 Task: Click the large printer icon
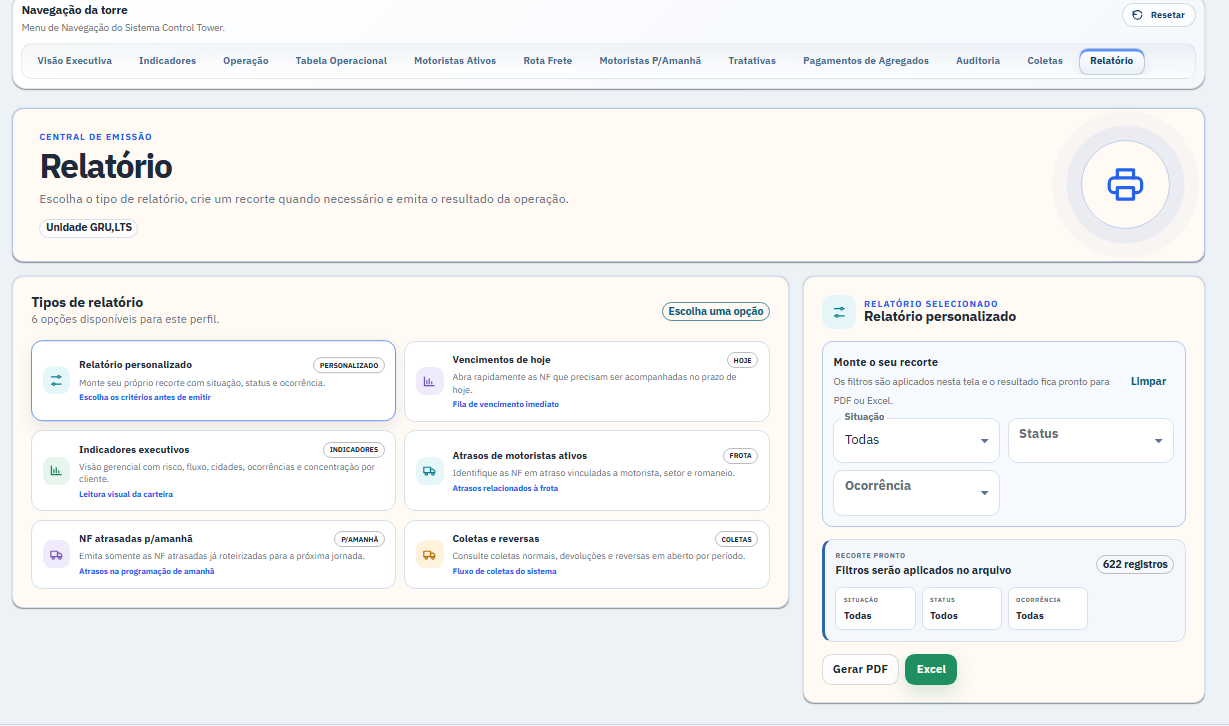[x=1124, y=185]
